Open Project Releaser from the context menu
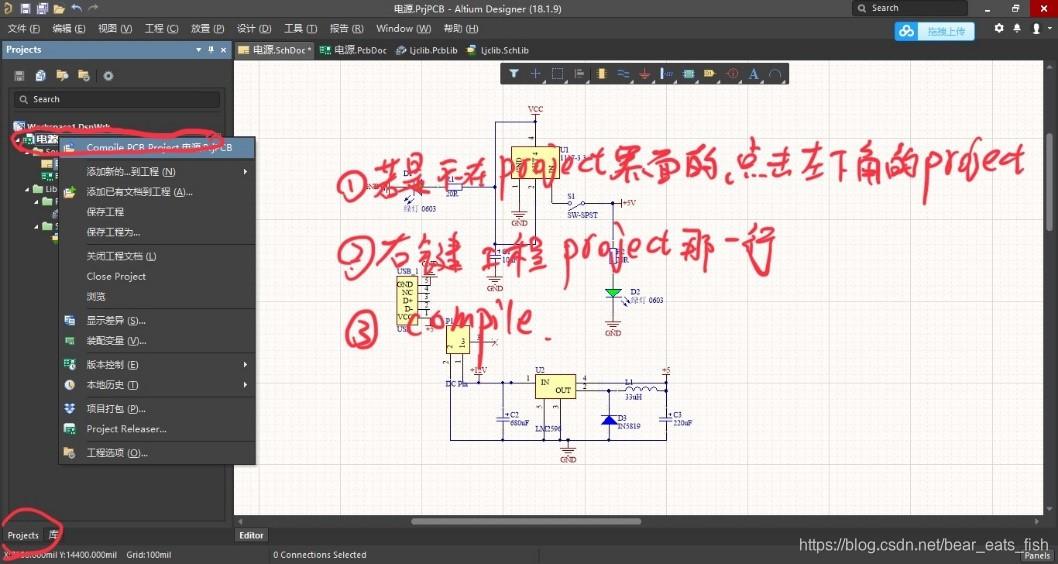This screenshot has height=564, width=1058. pyautogui.click(x=157, y=429)
